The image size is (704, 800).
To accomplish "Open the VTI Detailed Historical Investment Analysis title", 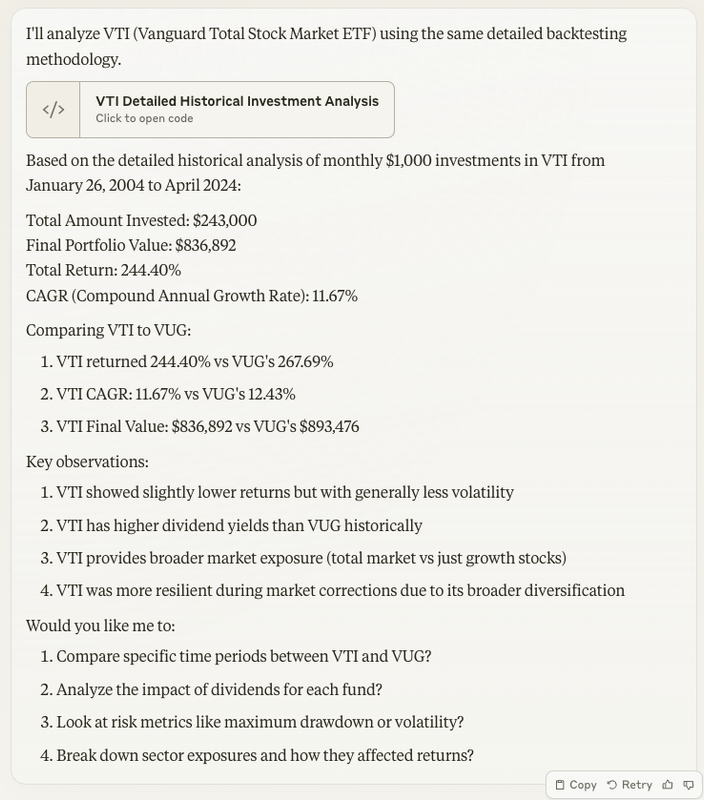I will click(x=237, y=101).
